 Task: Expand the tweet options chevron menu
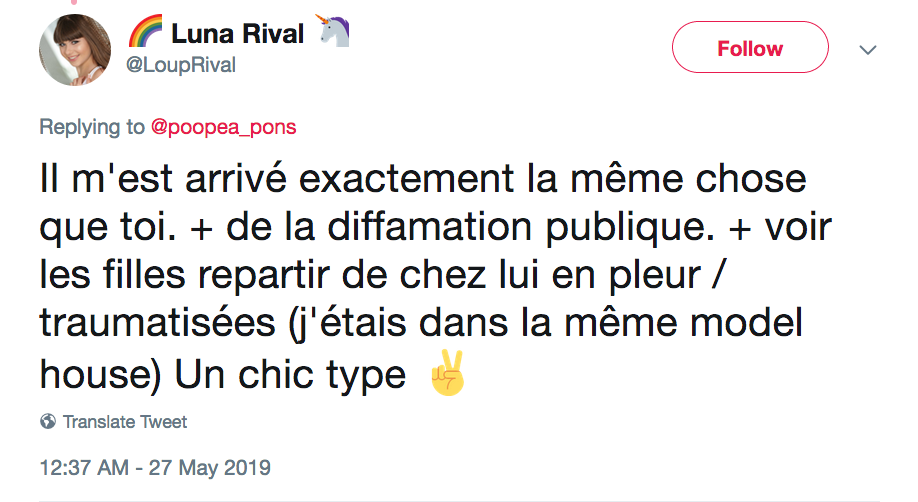click(x=868, y=49)
